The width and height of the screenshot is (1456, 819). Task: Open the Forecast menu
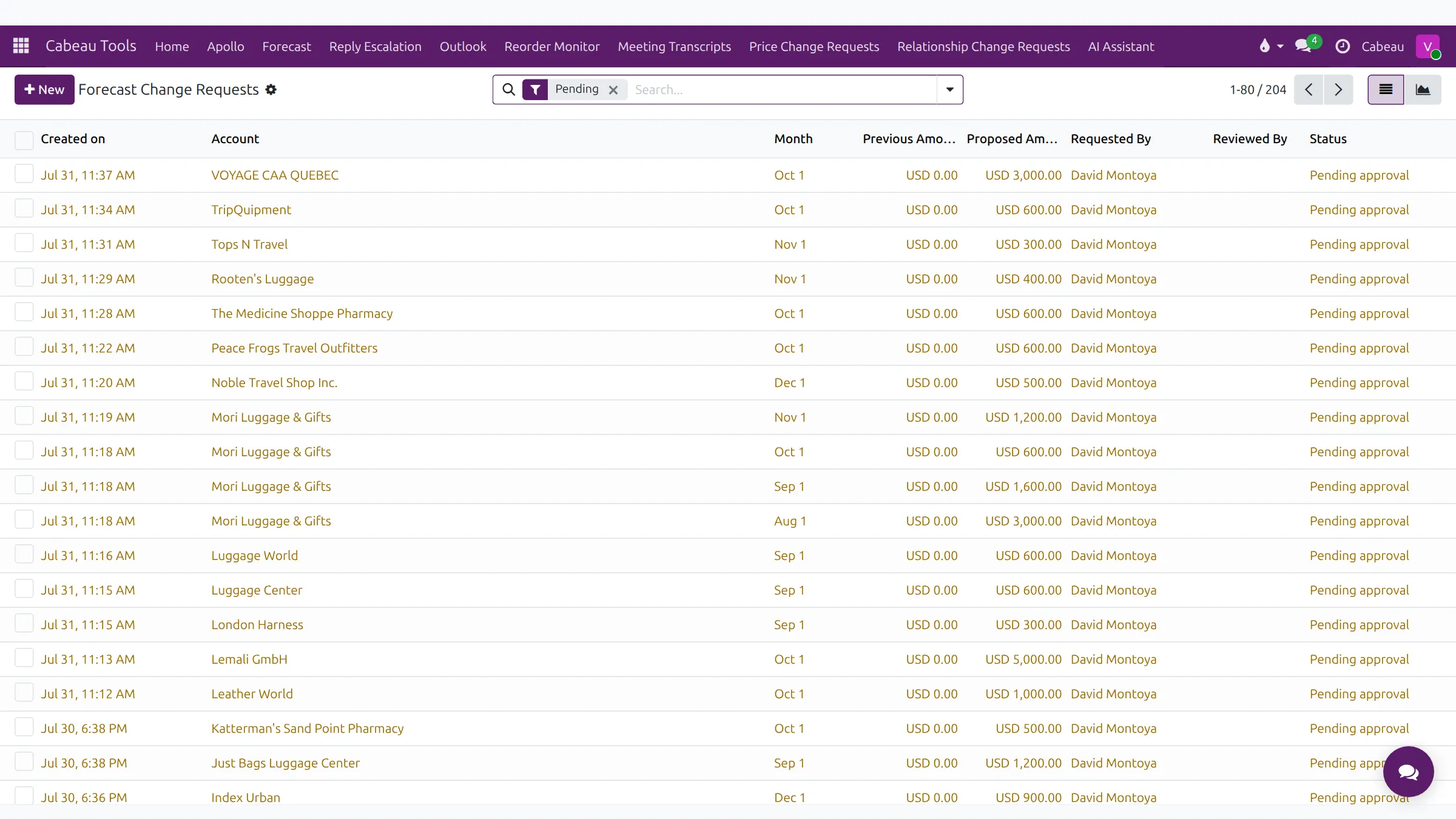pyautogui.click(x=286, y=46)
